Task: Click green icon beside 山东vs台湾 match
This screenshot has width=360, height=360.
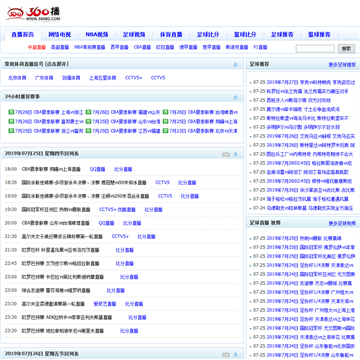Action: pyautogui.click(x=88, y=122)
